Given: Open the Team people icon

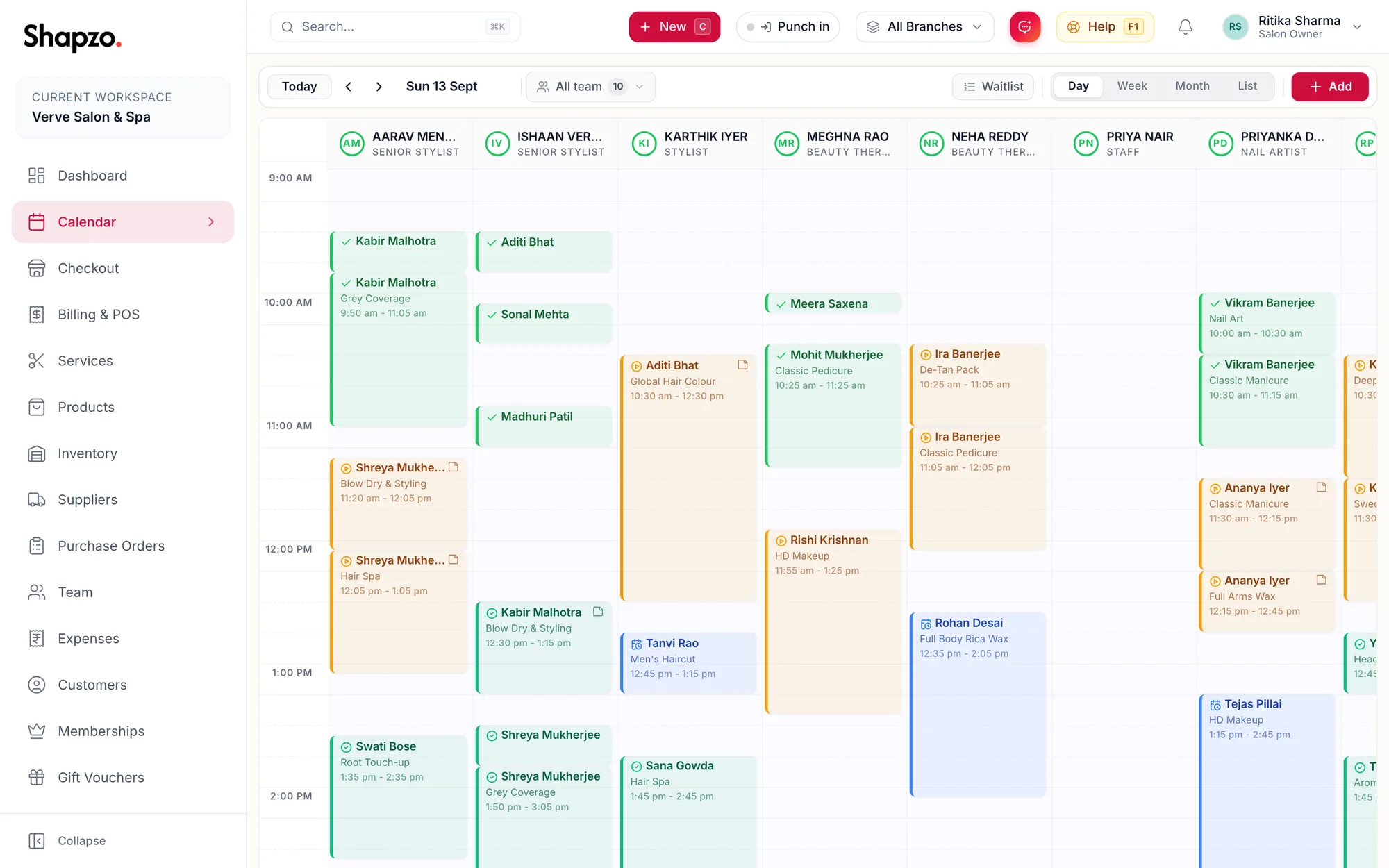Looking at the screenshot, I should pos(36,592).
